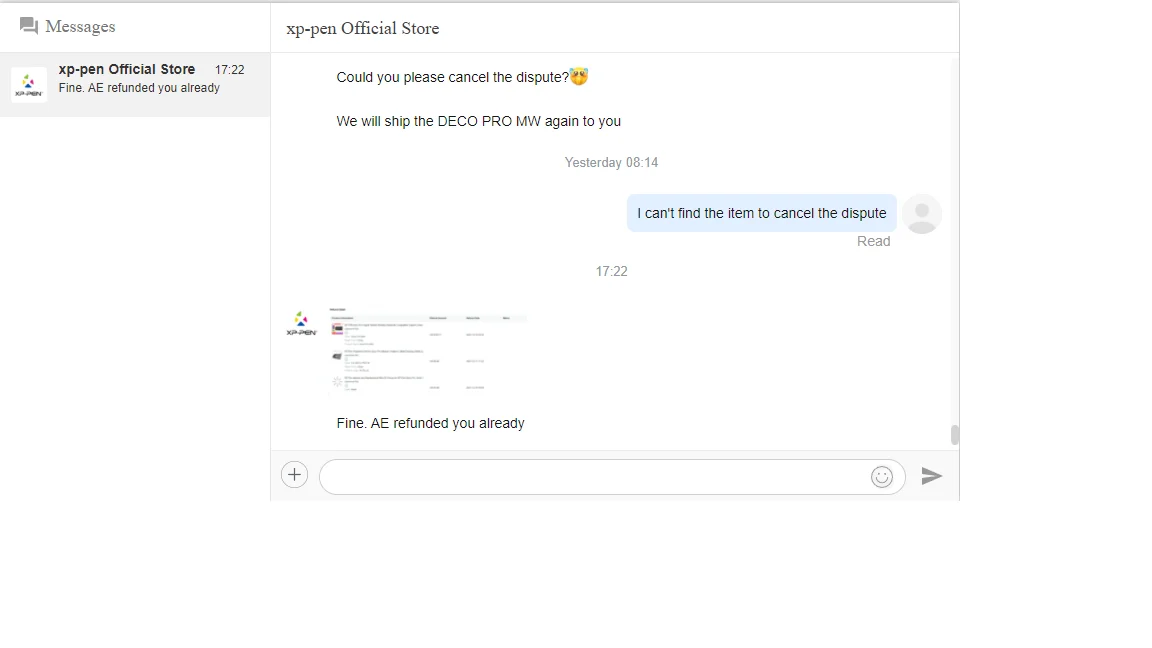Click the XP-Pen avatar beside refund image
This screenshot has width=1152, height=648.
click(x=301, y=323)
